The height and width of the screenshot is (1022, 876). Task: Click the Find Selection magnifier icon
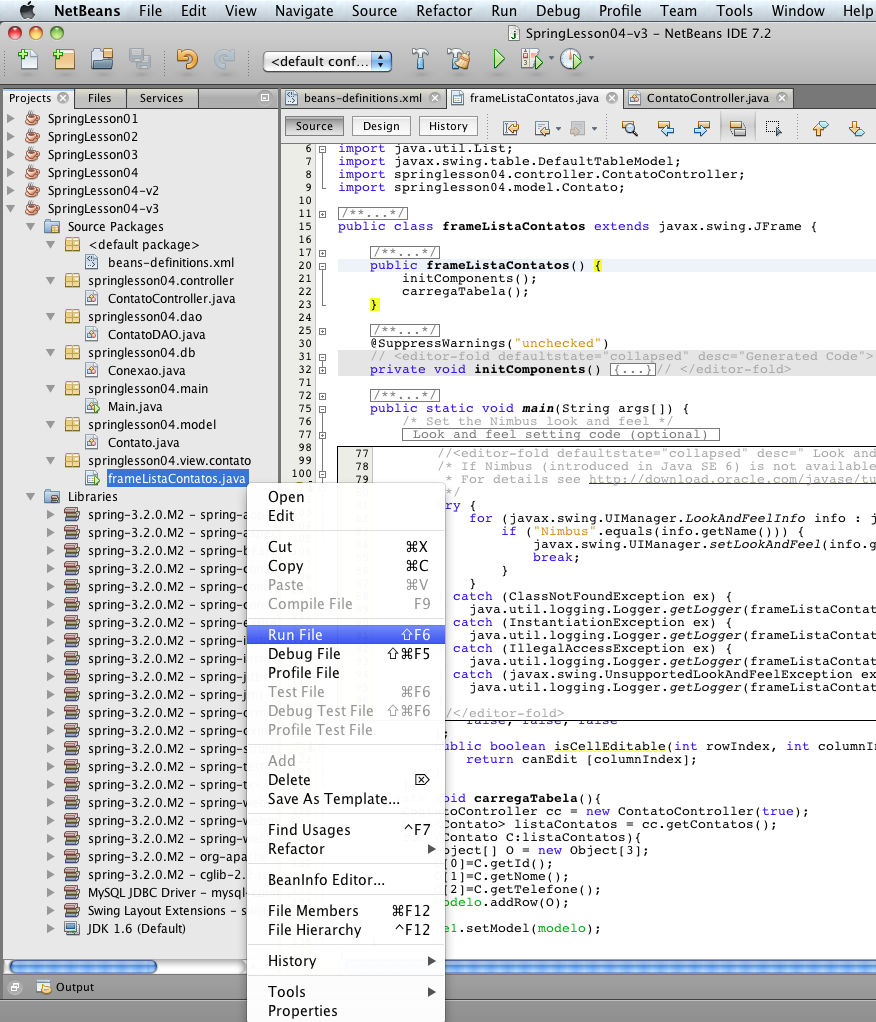629,127
